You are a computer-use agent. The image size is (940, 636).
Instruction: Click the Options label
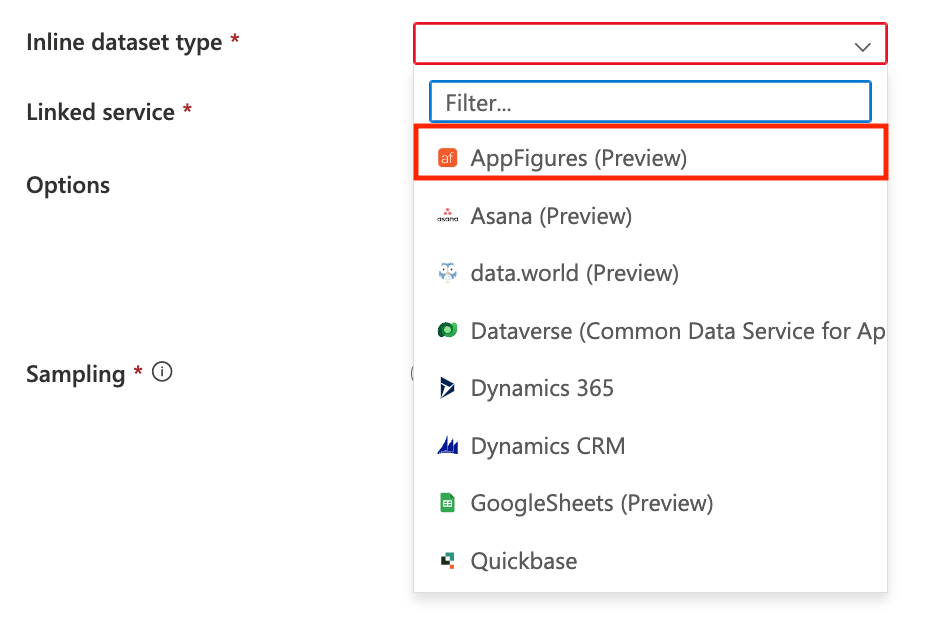tap(68, 185)
